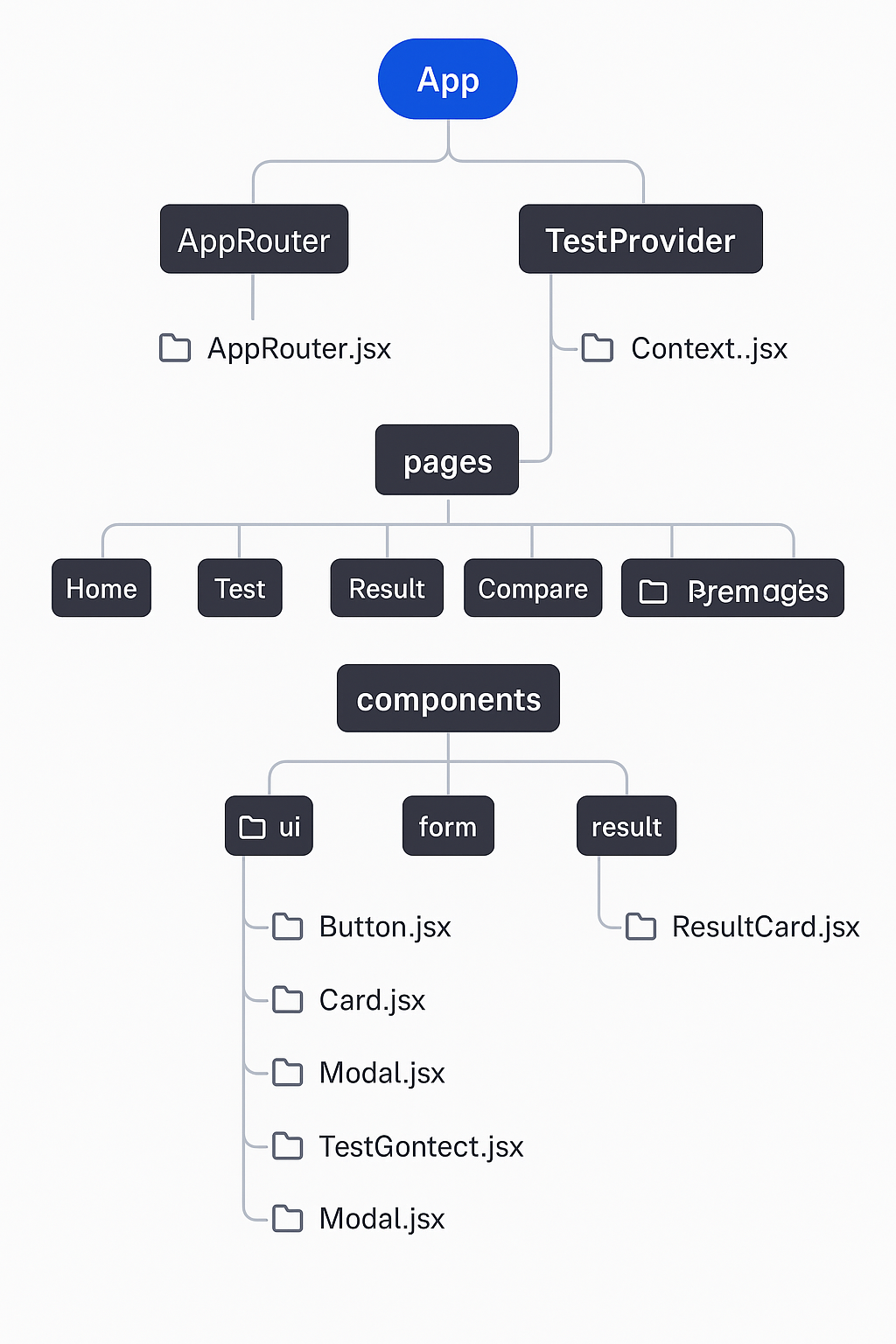
Task: Select the Home page node
Action: pos(101,588)
